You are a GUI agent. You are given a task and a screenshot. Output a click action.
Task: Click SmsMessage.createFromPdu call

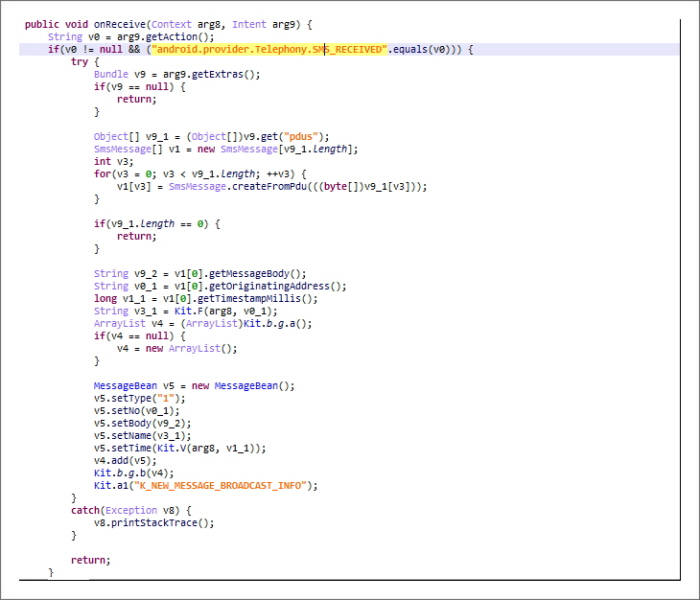pyautogui.click(x=297, y=187)
